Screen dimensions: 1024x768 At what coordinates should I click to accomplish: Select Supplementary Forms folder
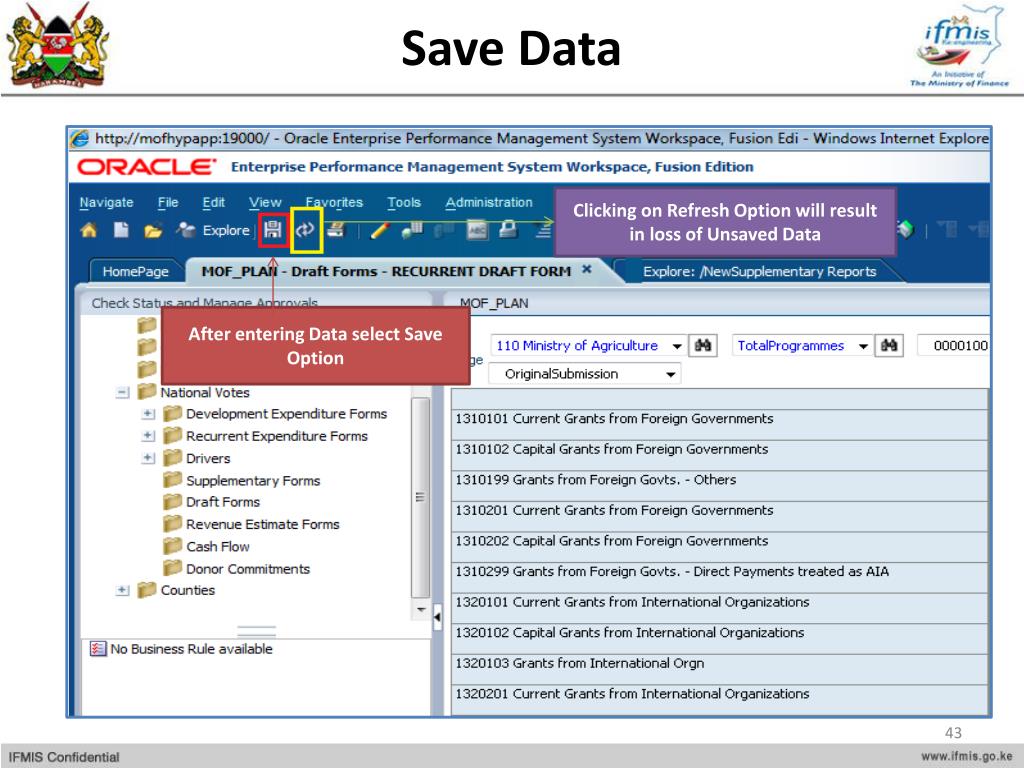click(x=253, y=481)
